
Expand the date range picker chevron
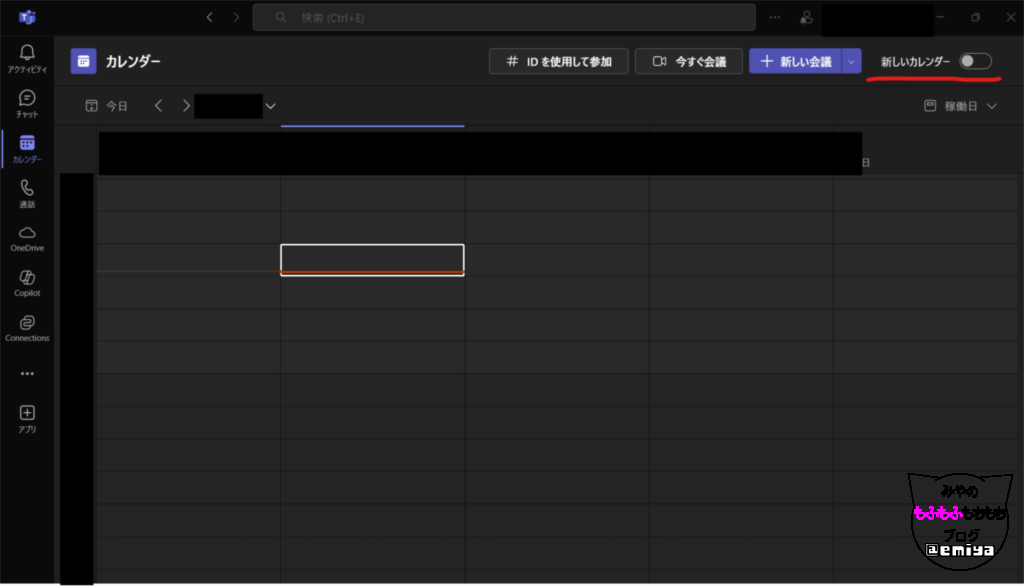click(270, 106)
